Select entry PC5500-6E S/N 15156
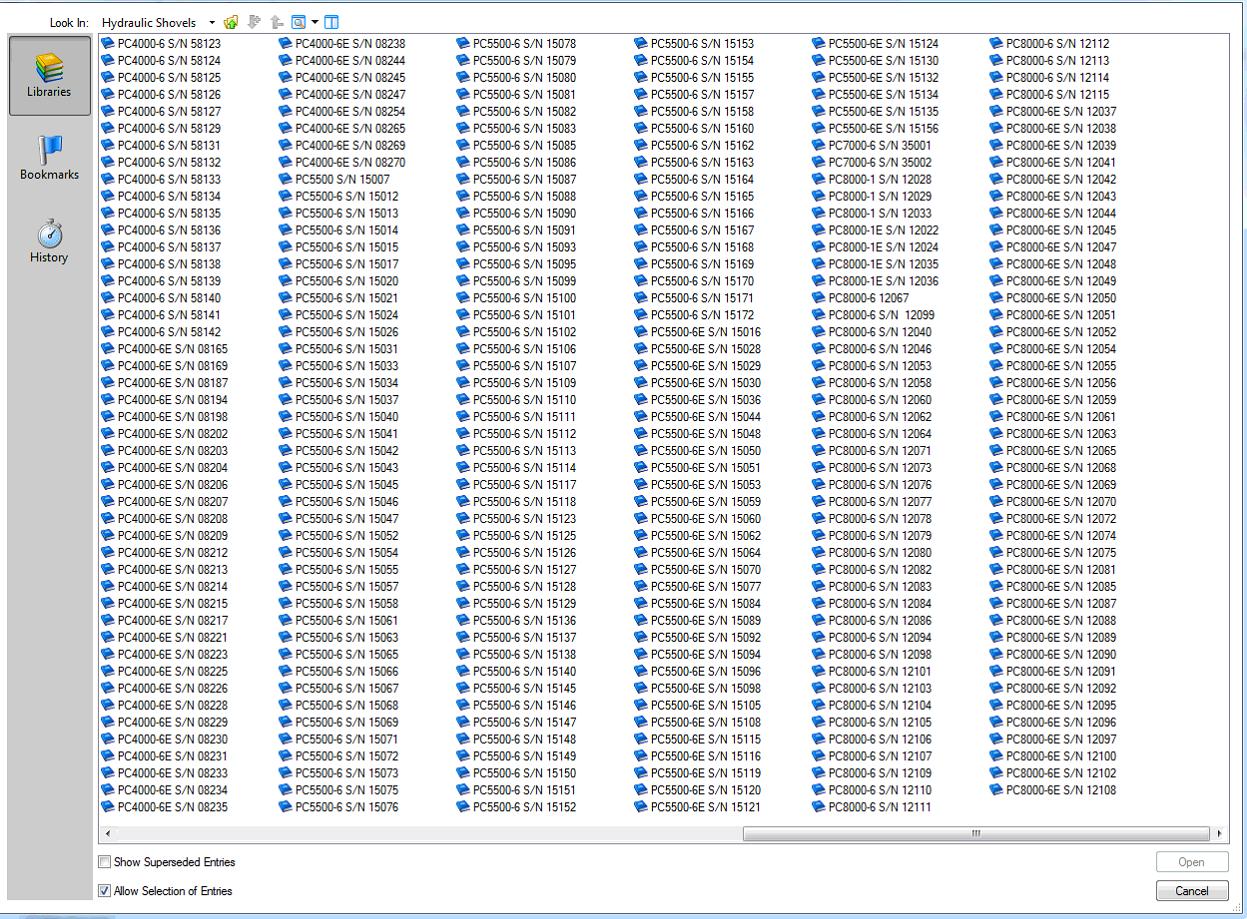Viewport: 1247px width, 919px height. click(883, 129)
